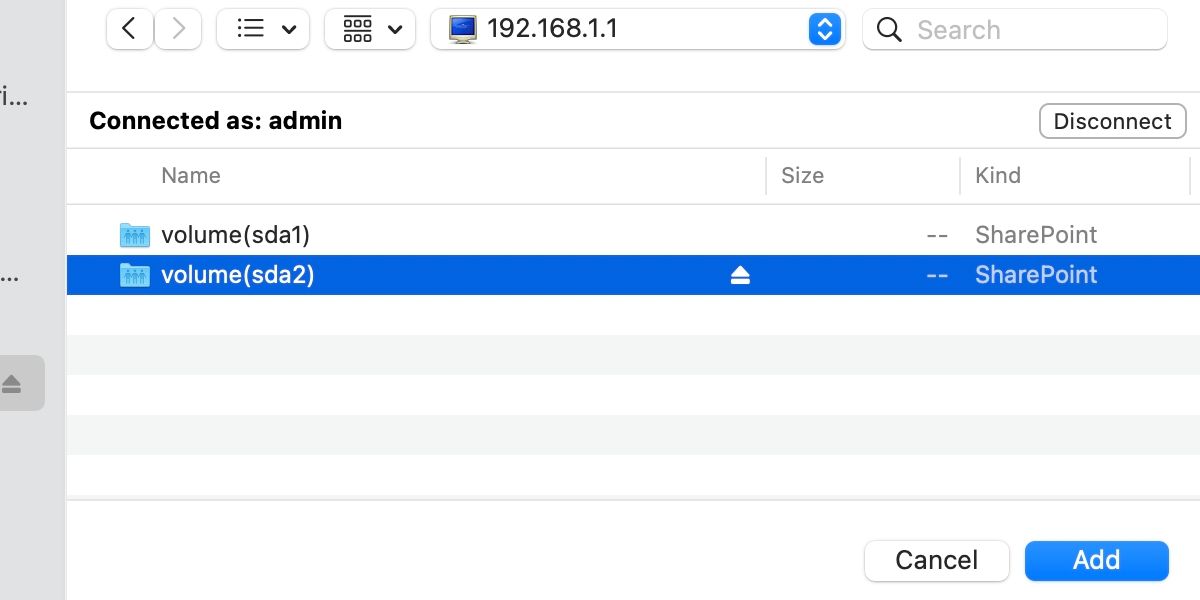This screenshot has width=1200, height=600.
Task: Open the grid view options chevron
Action: point(397,28)
